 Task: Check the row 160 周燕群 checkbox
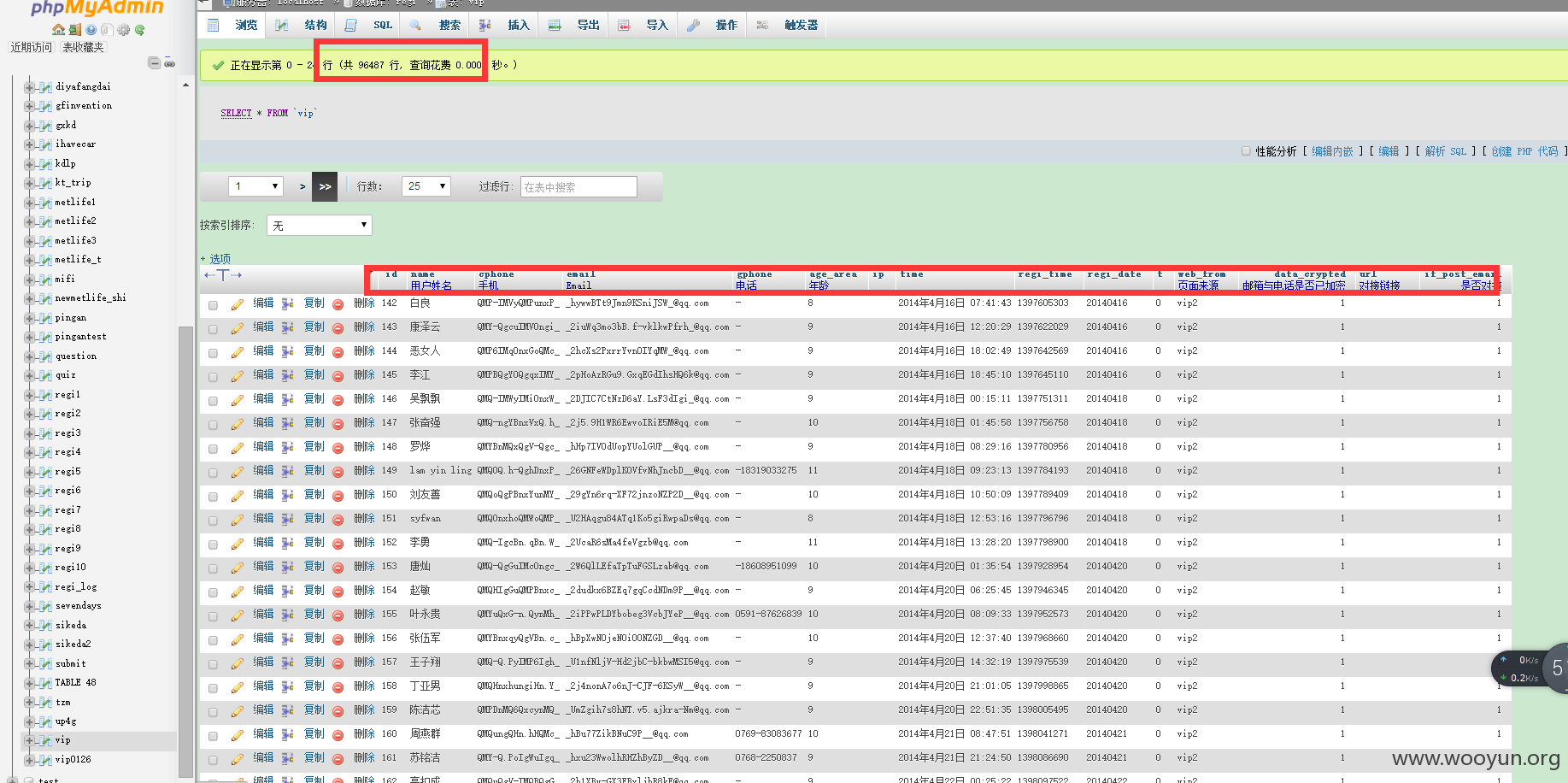pos(213,735)
